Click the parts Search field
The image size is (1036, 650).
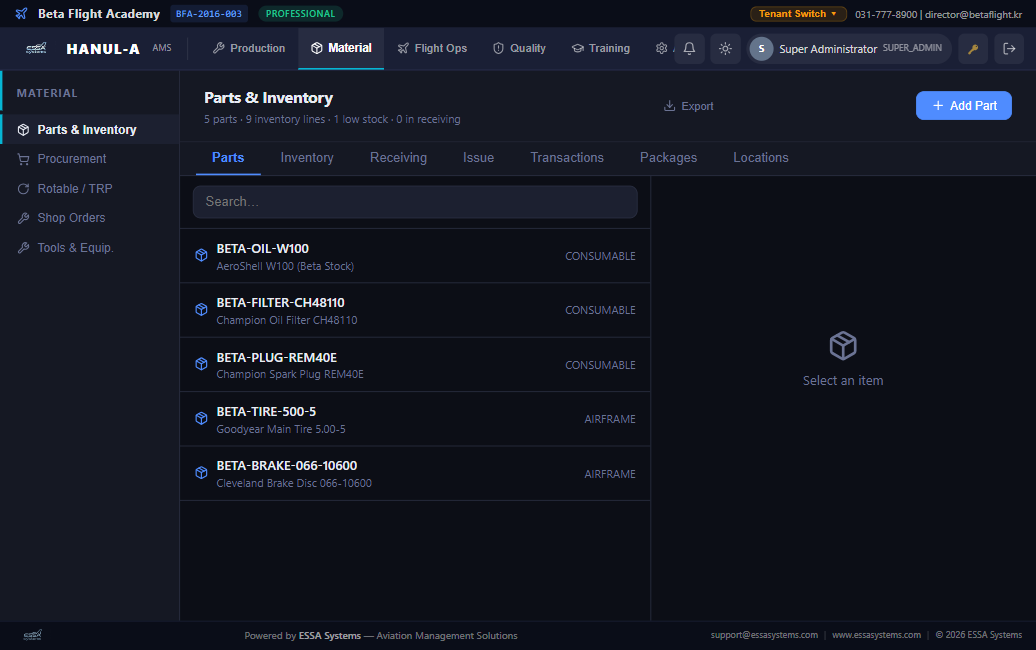click(415, 202)
